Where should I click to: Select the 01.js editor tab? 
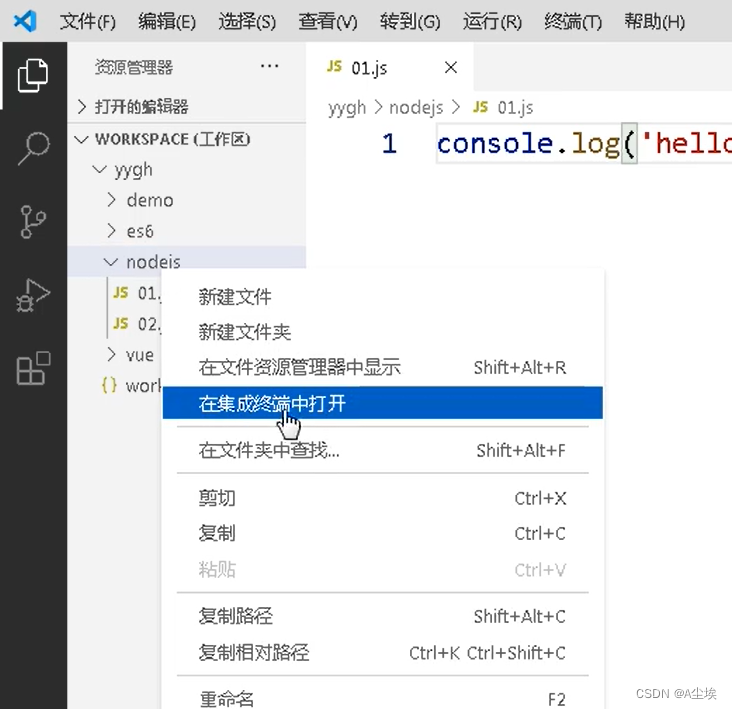tap(390, 67)
